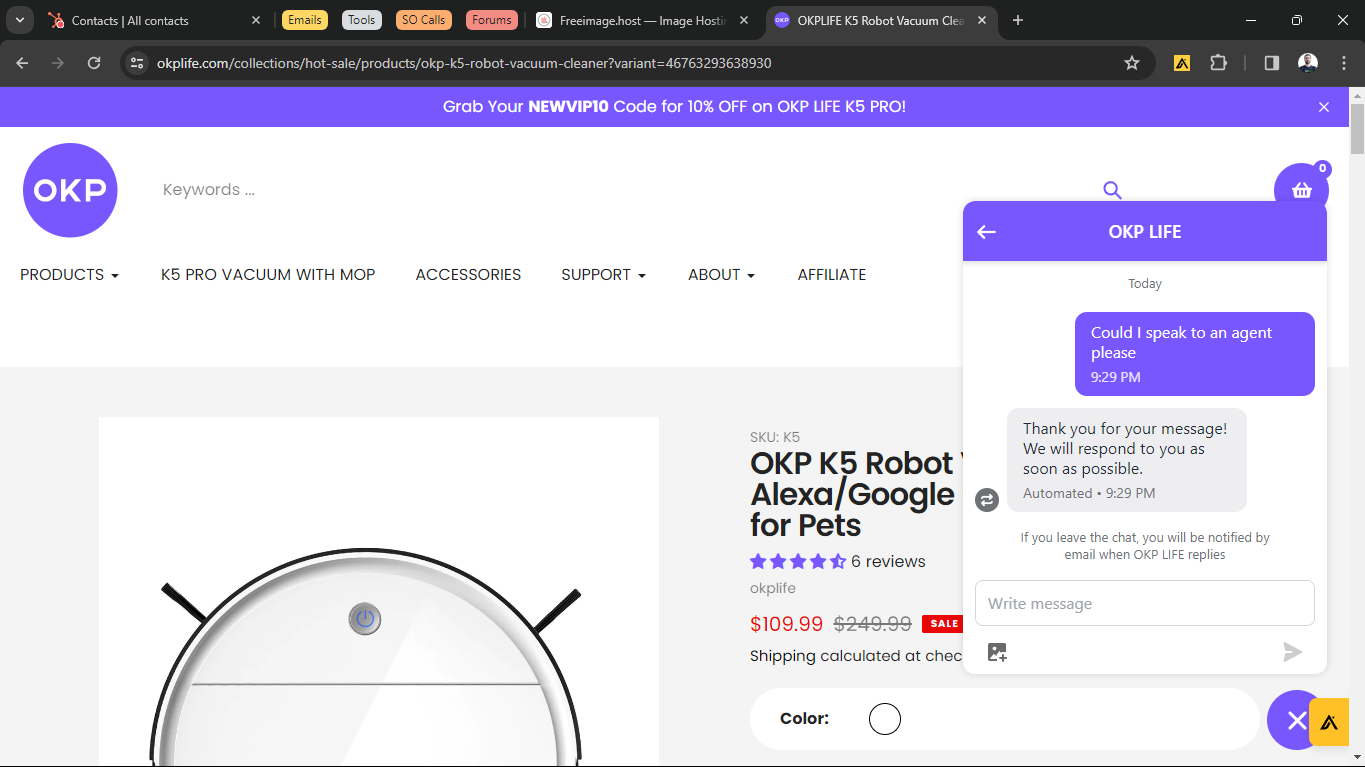Click the send message arrow icon
The height and width of the screenshot is (767, 1365).
(x=1293, y=652)
